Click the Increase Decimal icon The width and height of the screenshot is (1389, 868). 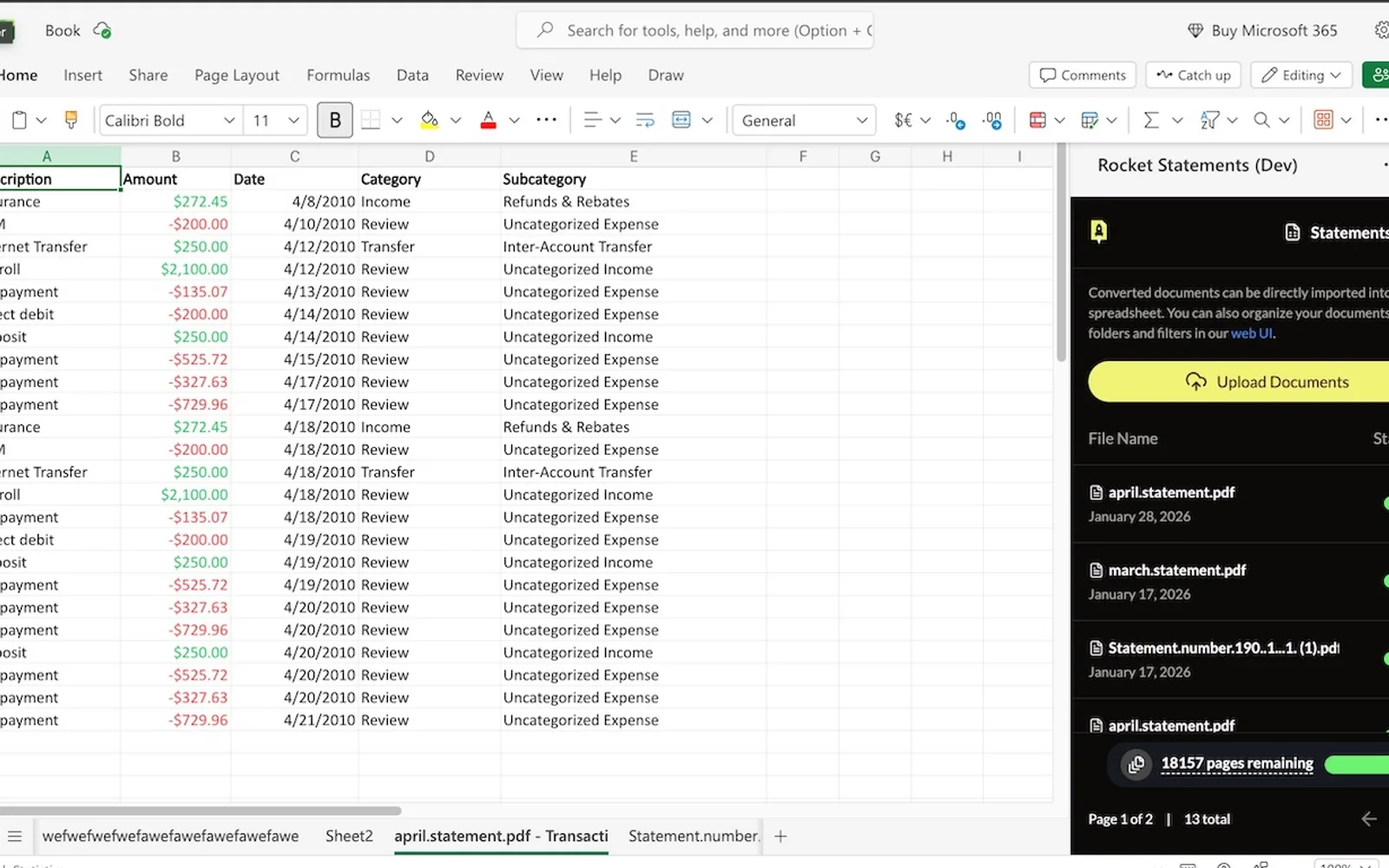992,120
